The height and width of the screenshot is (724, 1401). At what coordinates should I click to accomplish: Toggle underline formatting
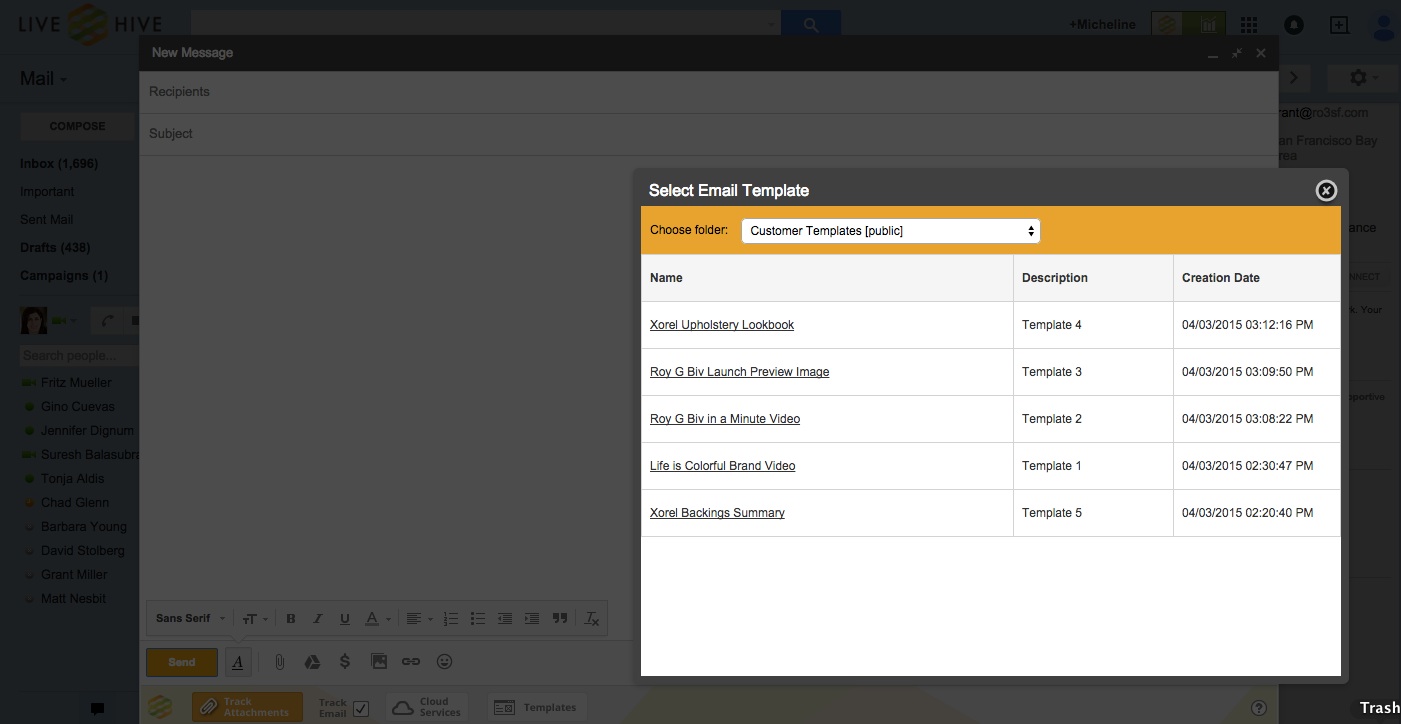point(344,618)
